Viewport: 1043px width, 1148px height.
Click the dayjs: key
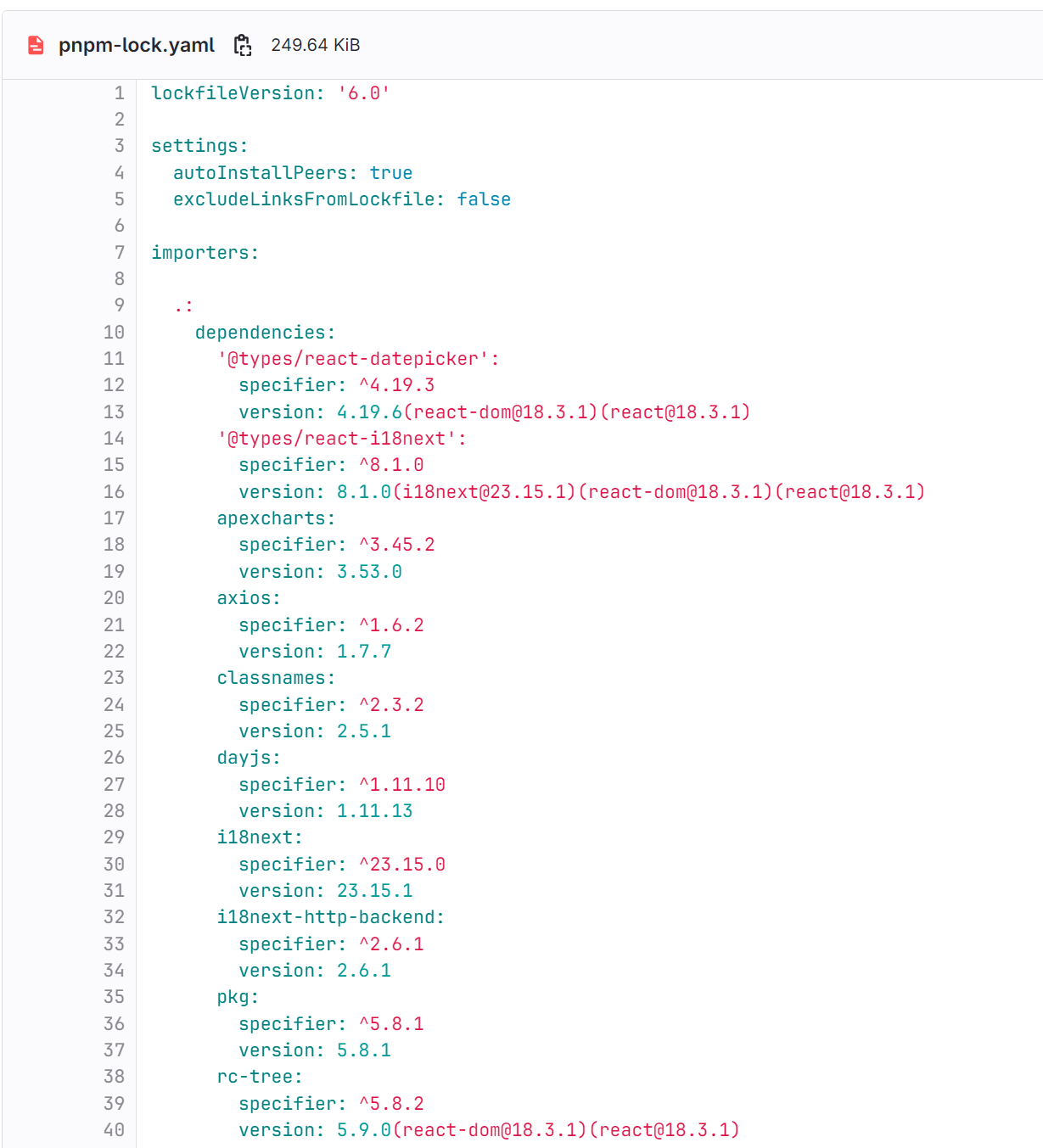point(249,757)
